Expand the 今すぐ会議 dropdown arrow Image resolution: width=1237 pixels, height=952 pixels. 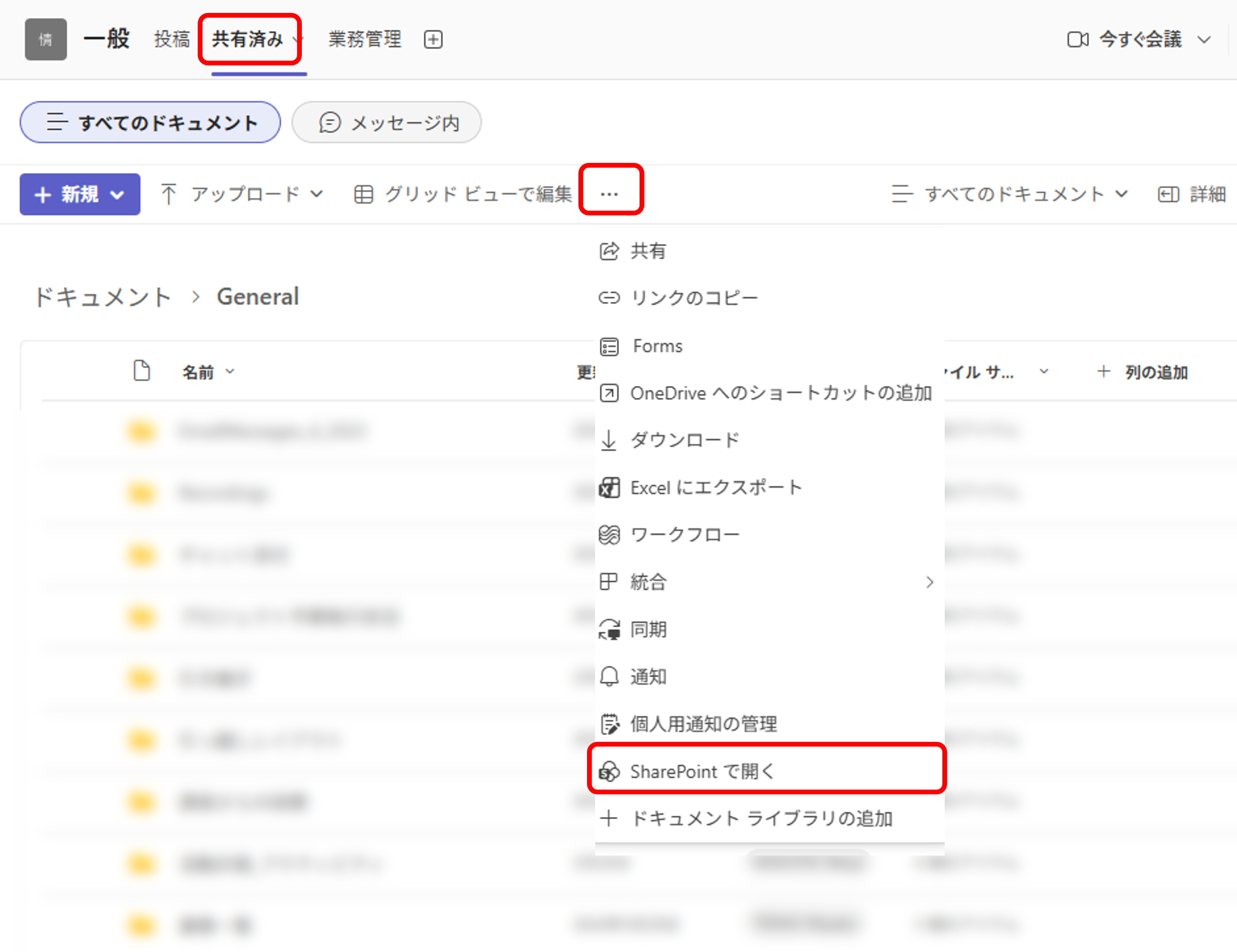click(1204, 40)
